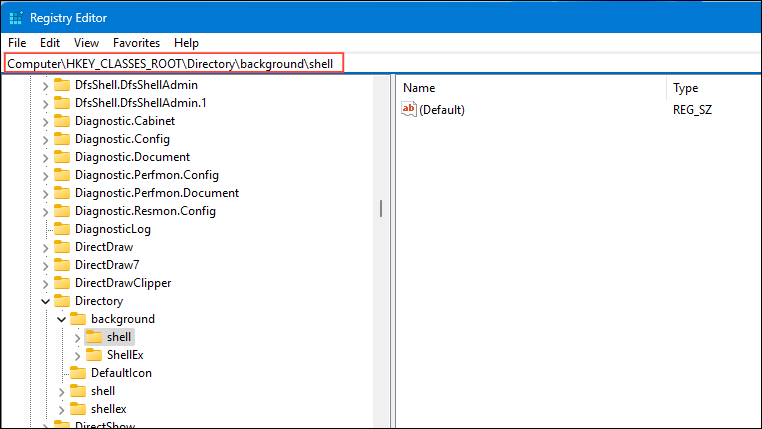Click the Directory folder icon
The height and width of the screenshot is (429, 762).
coord(62,300)
